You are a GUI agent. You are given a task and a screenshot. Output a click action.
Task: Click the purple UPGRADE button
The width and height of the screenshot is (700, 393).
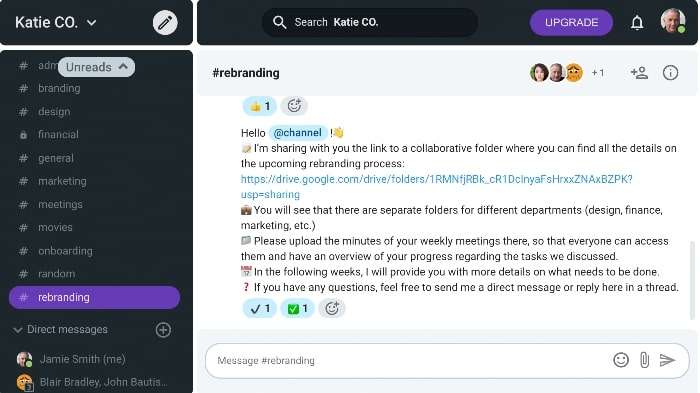coord(571,22)
